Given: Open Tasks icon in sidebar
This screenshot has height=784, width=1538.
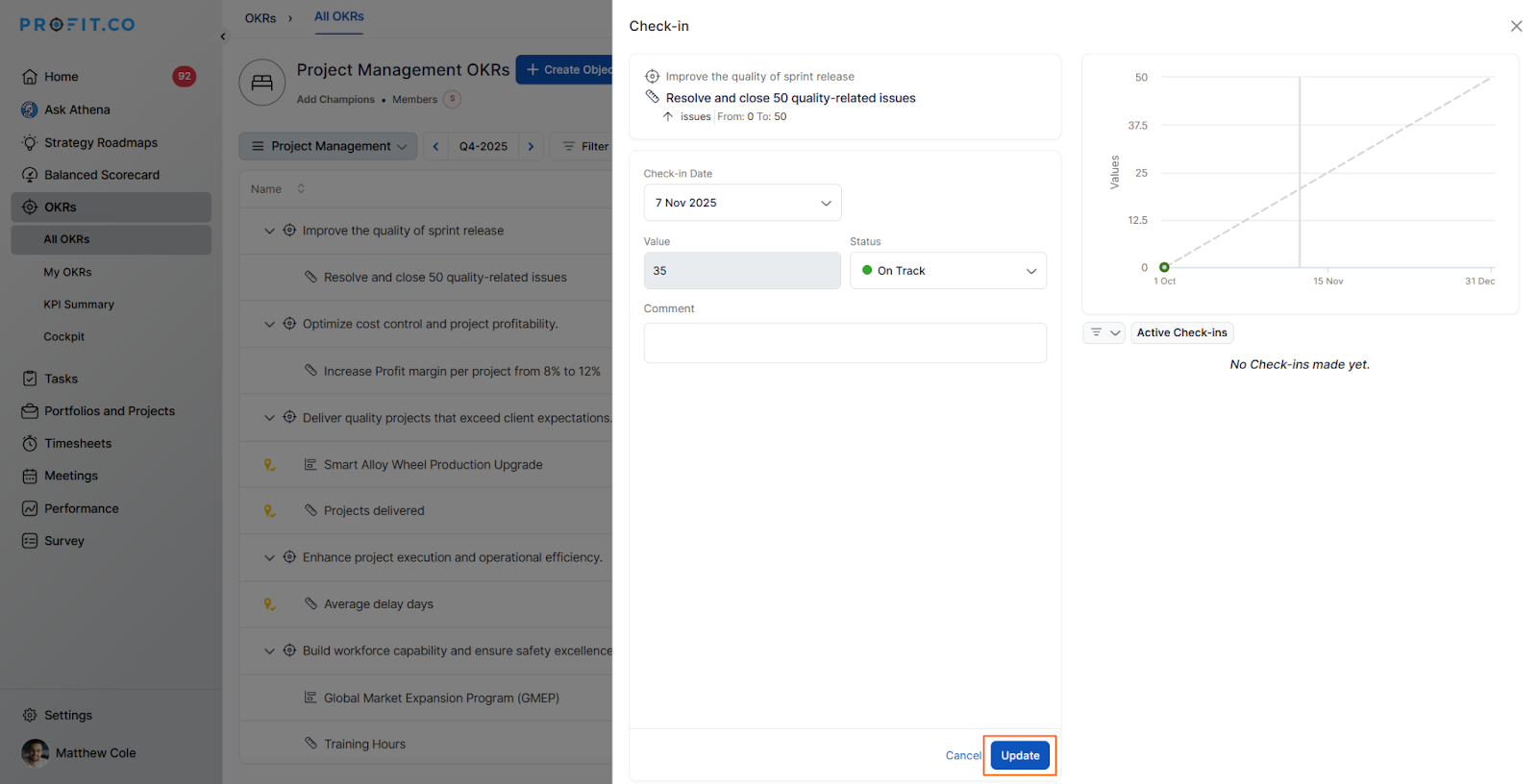Looking at the screenshot, I should click(30, 379).
